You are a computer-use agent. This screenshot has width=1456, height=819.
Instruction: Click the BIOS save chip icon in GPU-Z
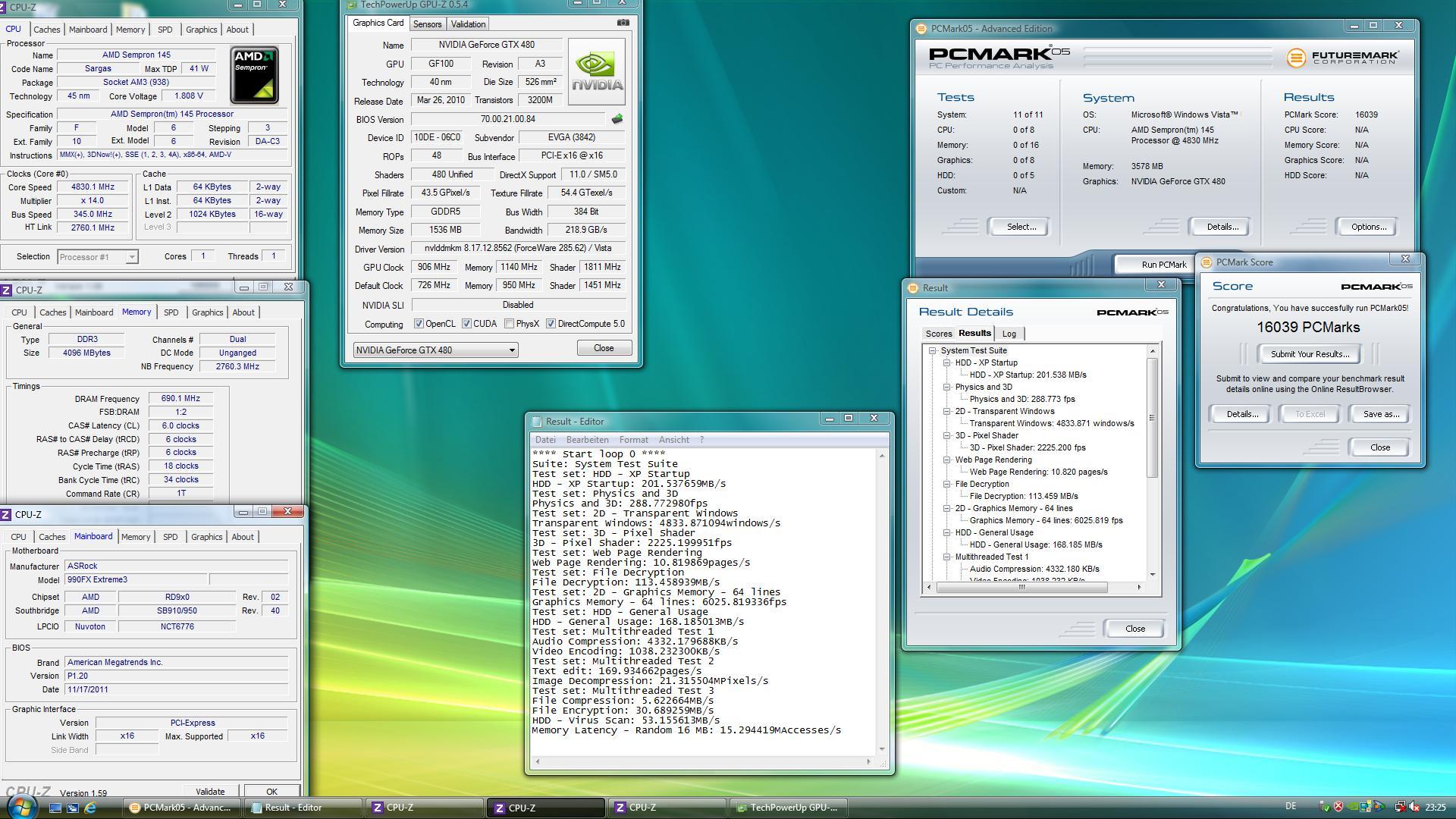[617, 119]
